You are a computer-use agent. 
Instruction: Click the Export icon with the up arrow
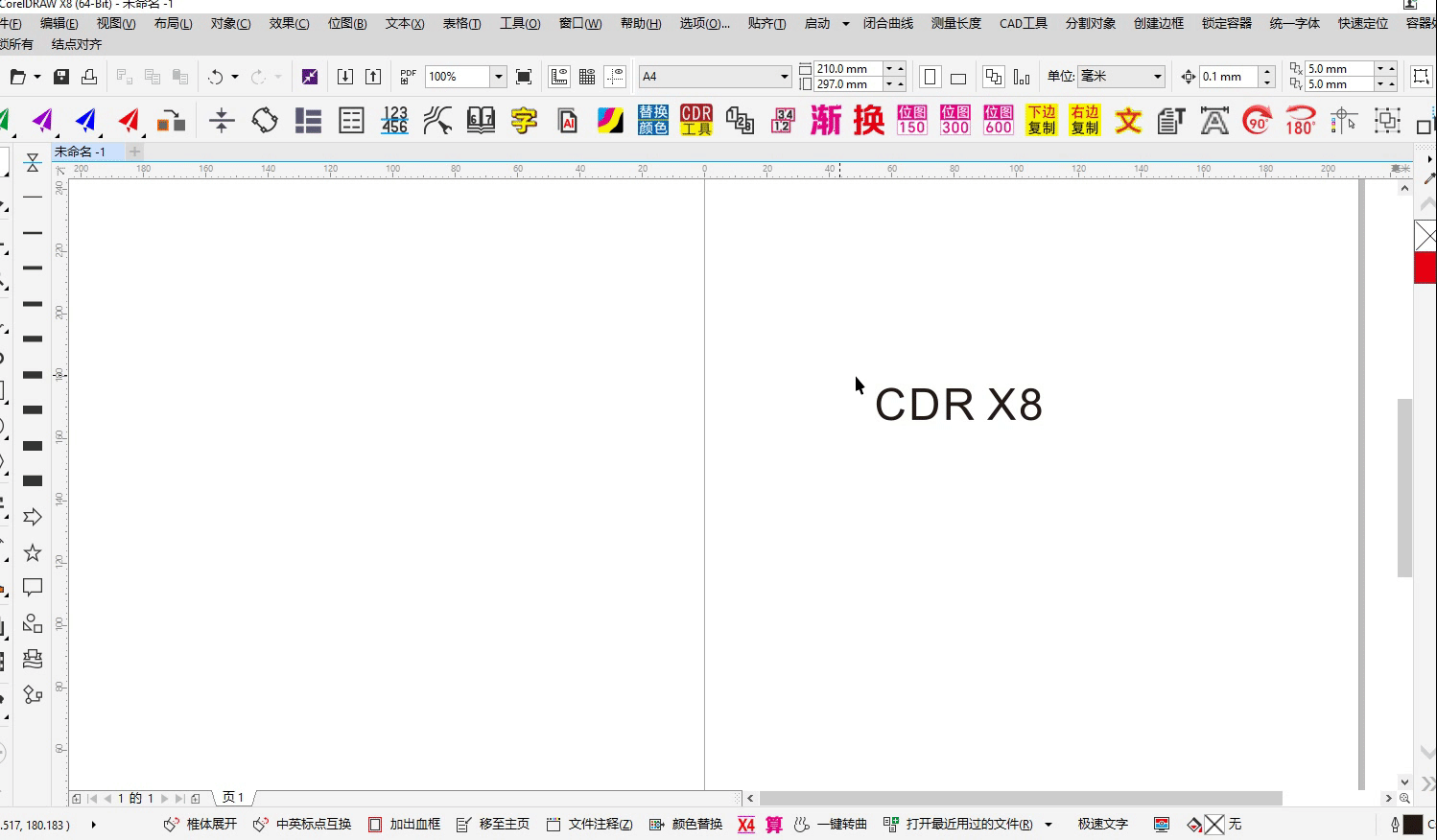[x=373, y=77]
